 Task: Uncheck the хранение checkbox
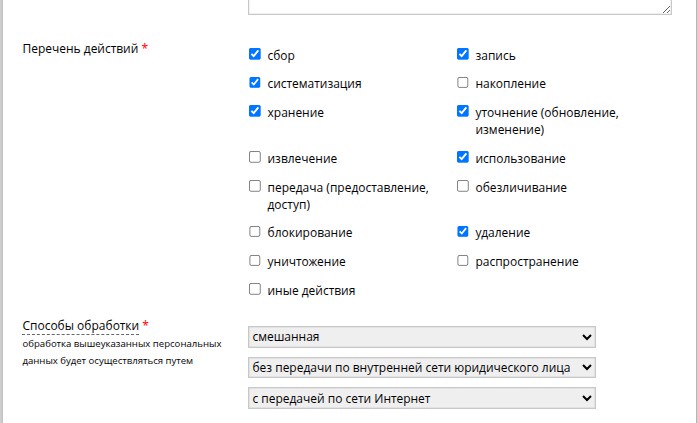pos(255,111)
